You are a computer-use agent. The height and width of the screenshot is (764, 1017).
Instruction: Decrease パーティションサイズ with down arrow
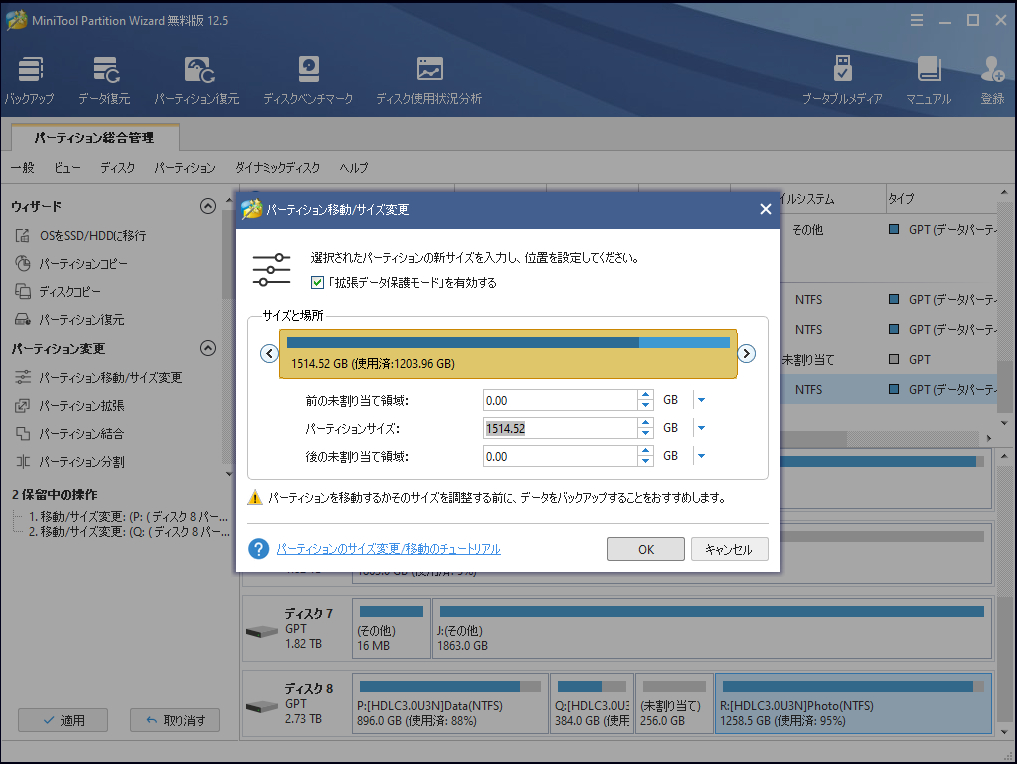pyautogui.click(x=645, y=433)
